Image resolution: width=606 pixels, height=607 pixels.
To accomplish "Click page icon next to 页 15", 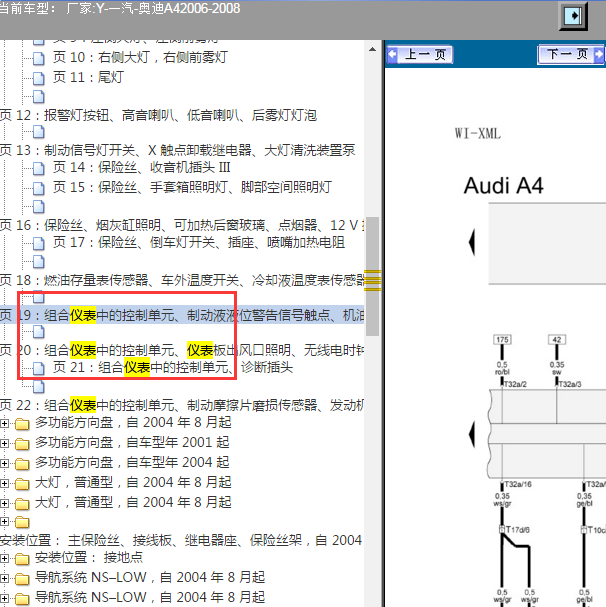I will pyautogui.click(x=38, y=189).
